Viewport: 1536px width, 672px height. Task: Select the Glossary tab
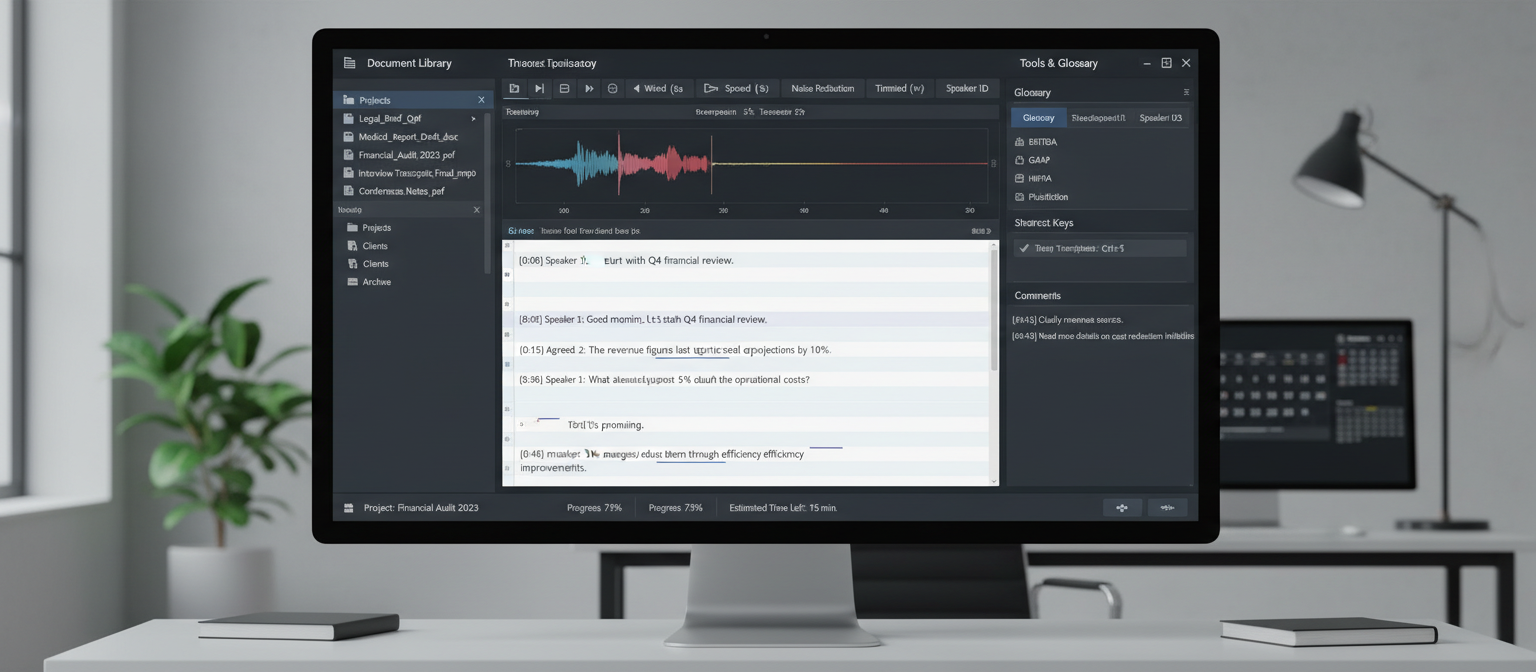click(x=1038, y=118)
